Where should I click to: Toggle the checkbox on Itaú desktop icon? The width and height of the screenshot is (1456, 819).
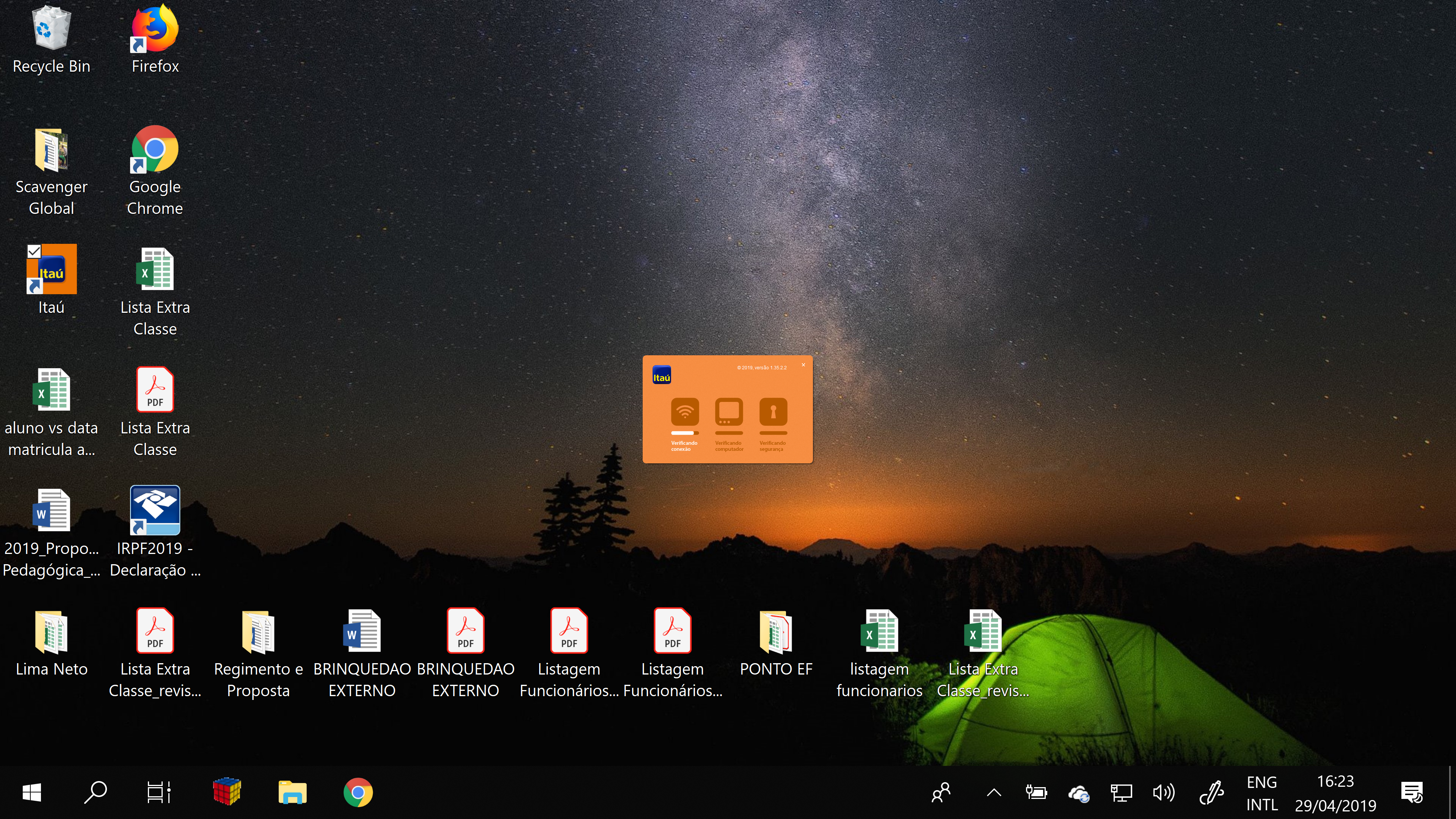click(x=34, y=251)
